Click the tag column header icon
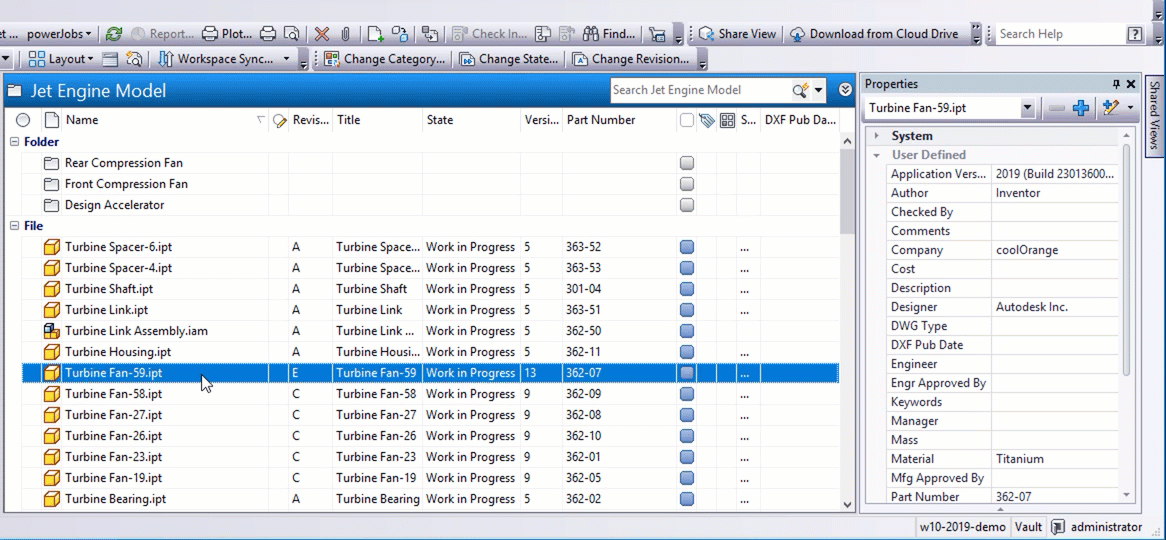 pyautogui.click(x=706, y=120)
